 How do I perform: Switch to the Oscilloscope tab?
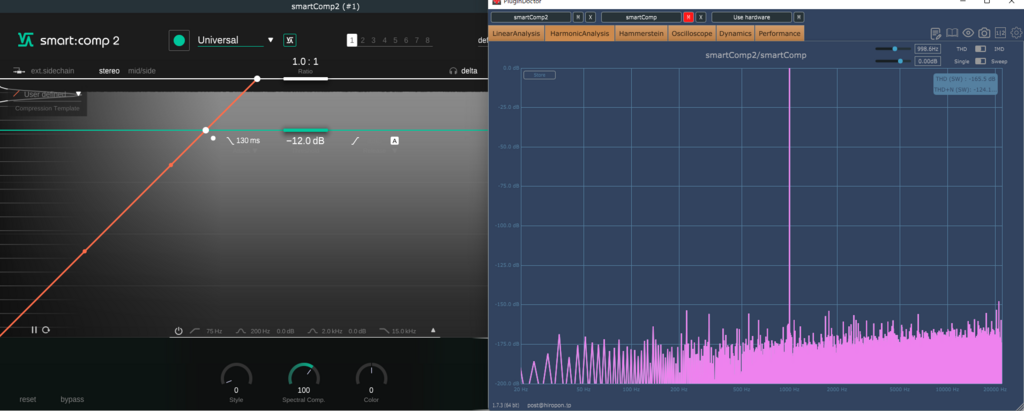(692, 33)
